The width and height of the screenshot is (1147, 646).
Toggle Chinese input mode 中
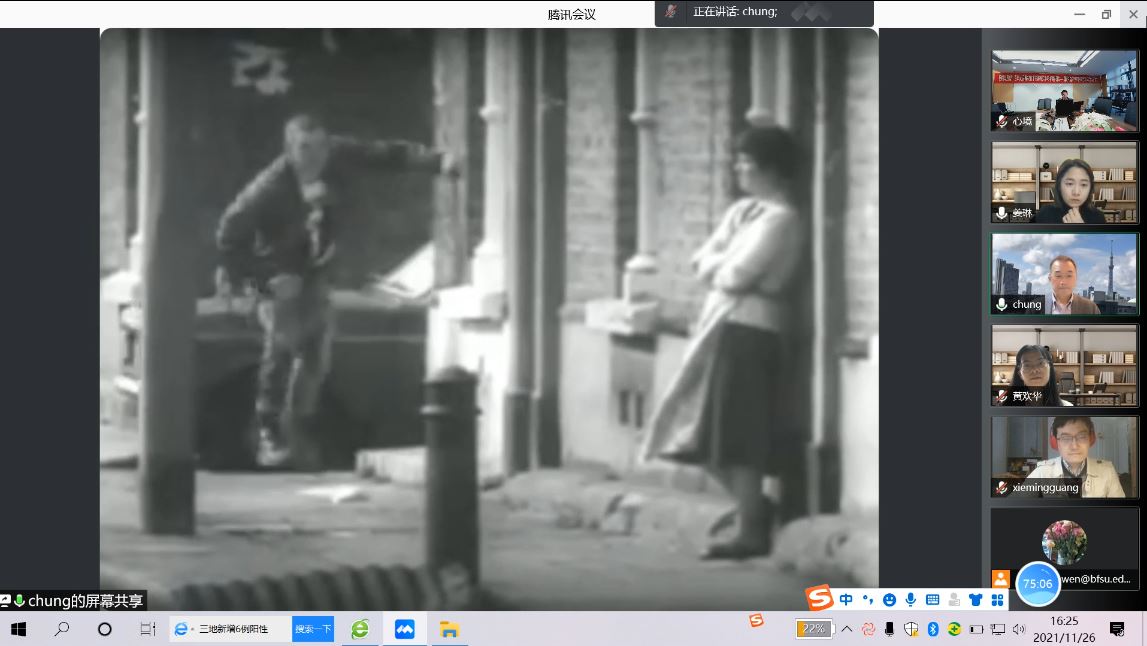(846, 600)
